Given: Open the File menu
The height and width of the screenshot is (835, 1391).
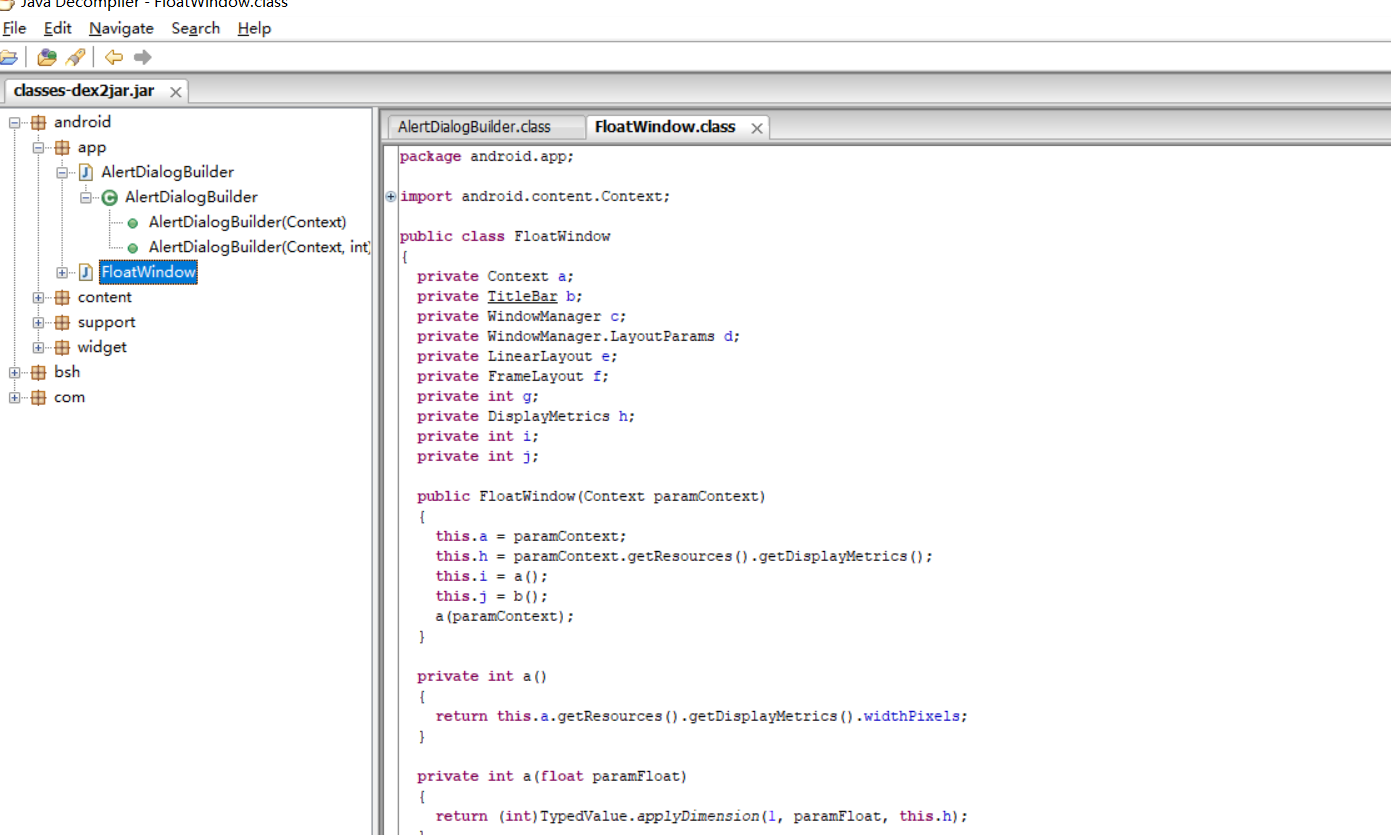Looking at the screenshot, I should tap(14, 28).
